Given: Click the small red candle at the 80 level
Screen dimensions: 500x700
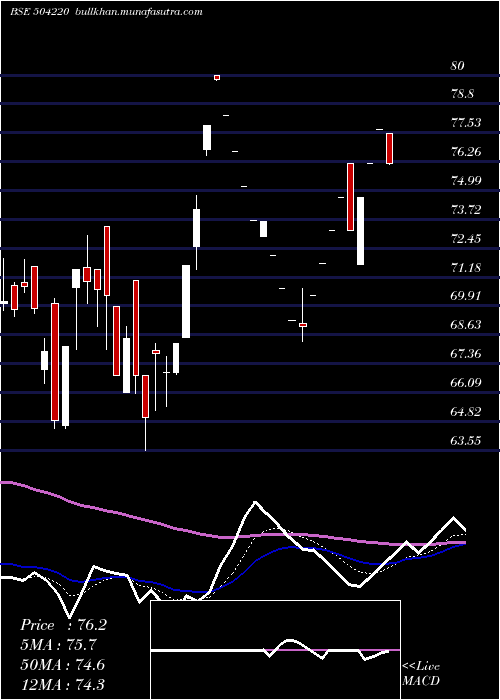Looking at the screenshot, I should point(217,78).
